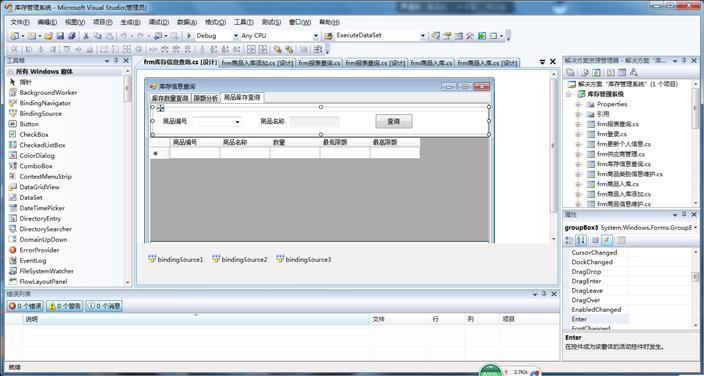Sort properties alphabetically with the A-Z icon

581,240
